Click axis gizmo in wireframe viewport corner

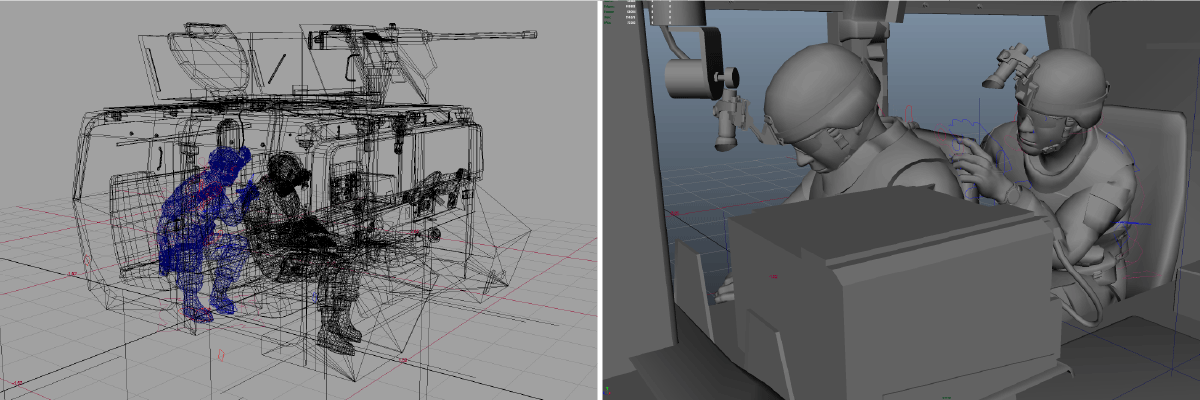coord(15,383)
